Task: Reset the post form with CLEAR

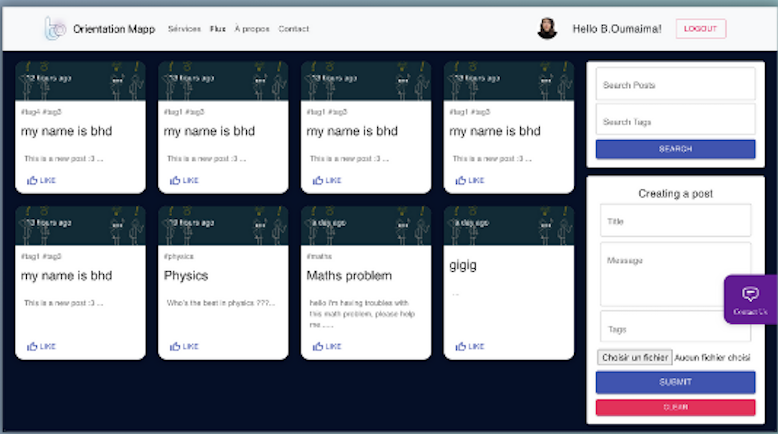Action: pos(675,407)
